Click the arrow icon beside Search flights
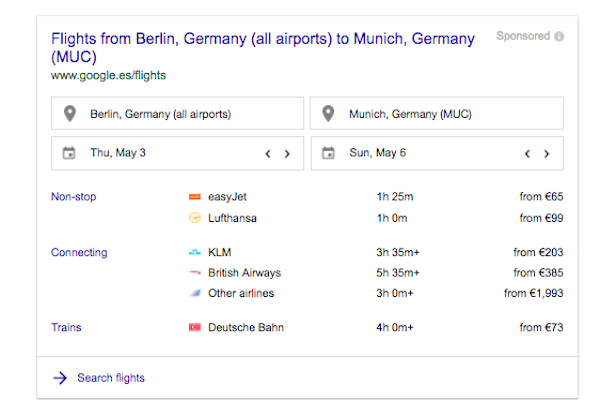 (x=60, y=378)
